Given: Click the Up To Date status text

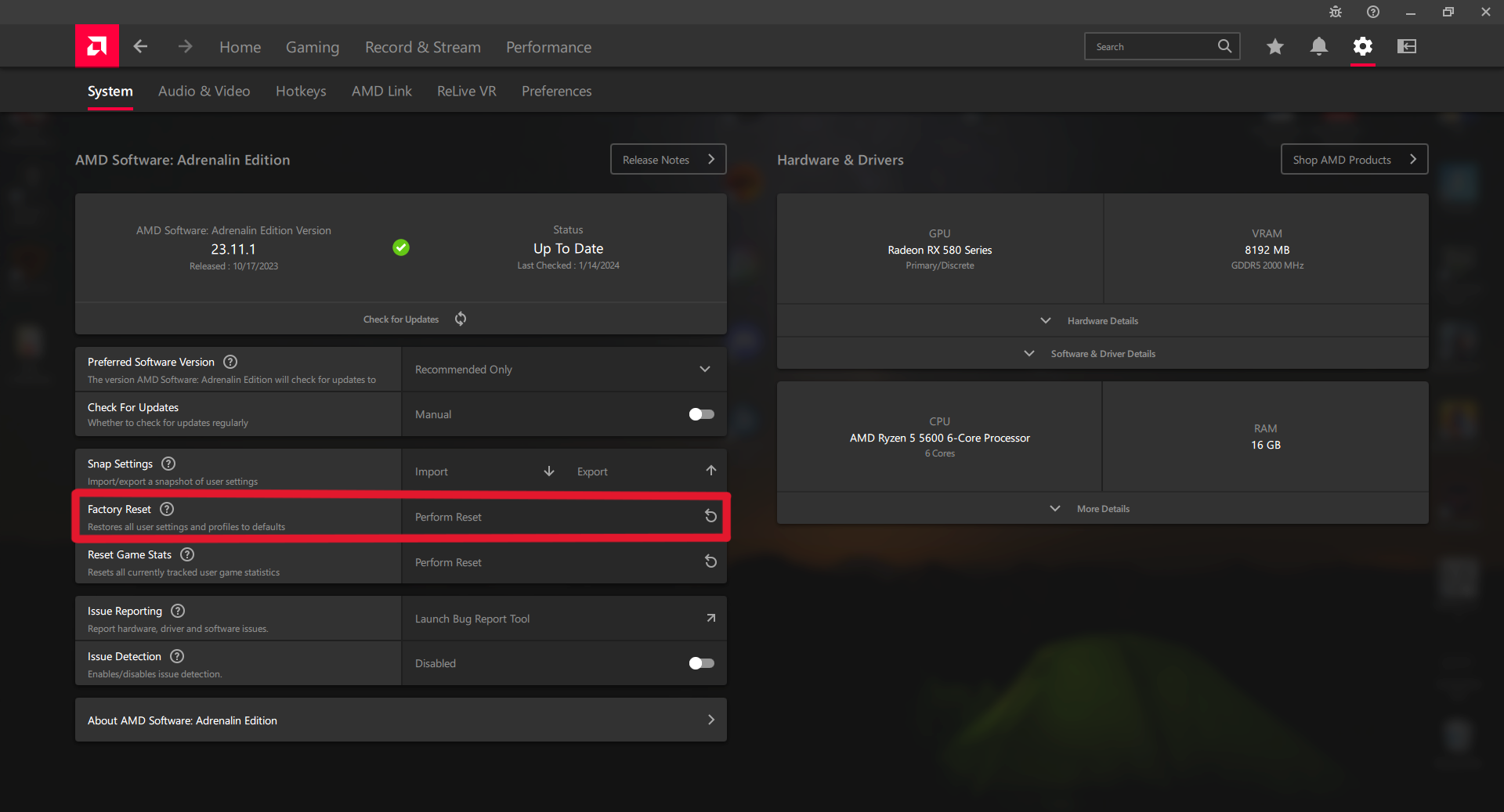Looking at the screenshot, I should 569,248.
